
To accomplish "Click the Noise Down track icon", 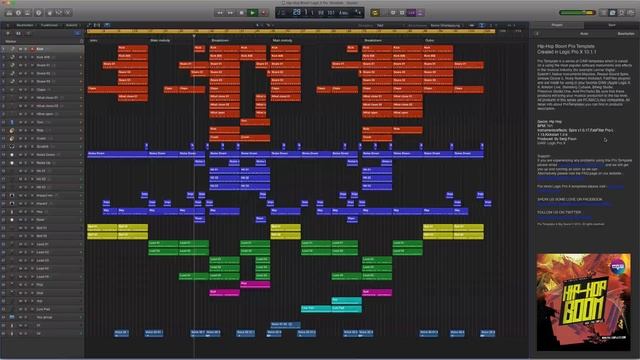I will 12,155.
